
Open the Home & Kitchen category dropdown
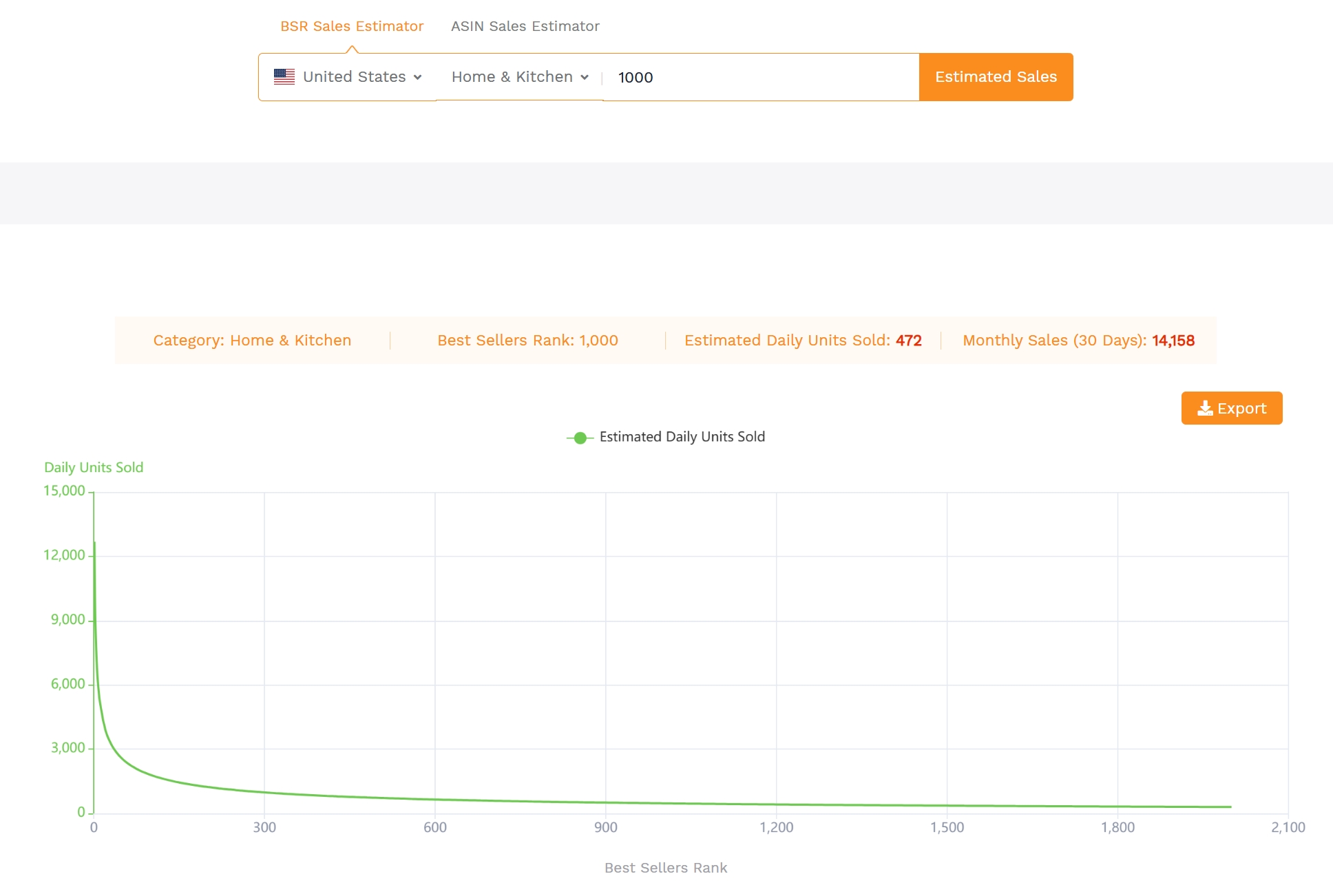[x=520, y=76]
